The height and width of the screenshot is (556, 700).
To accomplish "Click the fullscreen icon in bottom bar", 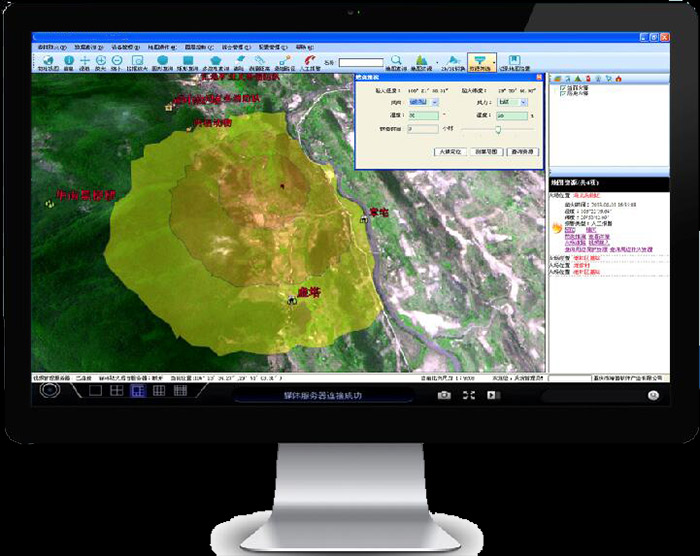I will pyautogui.click(x=467, y=395).
